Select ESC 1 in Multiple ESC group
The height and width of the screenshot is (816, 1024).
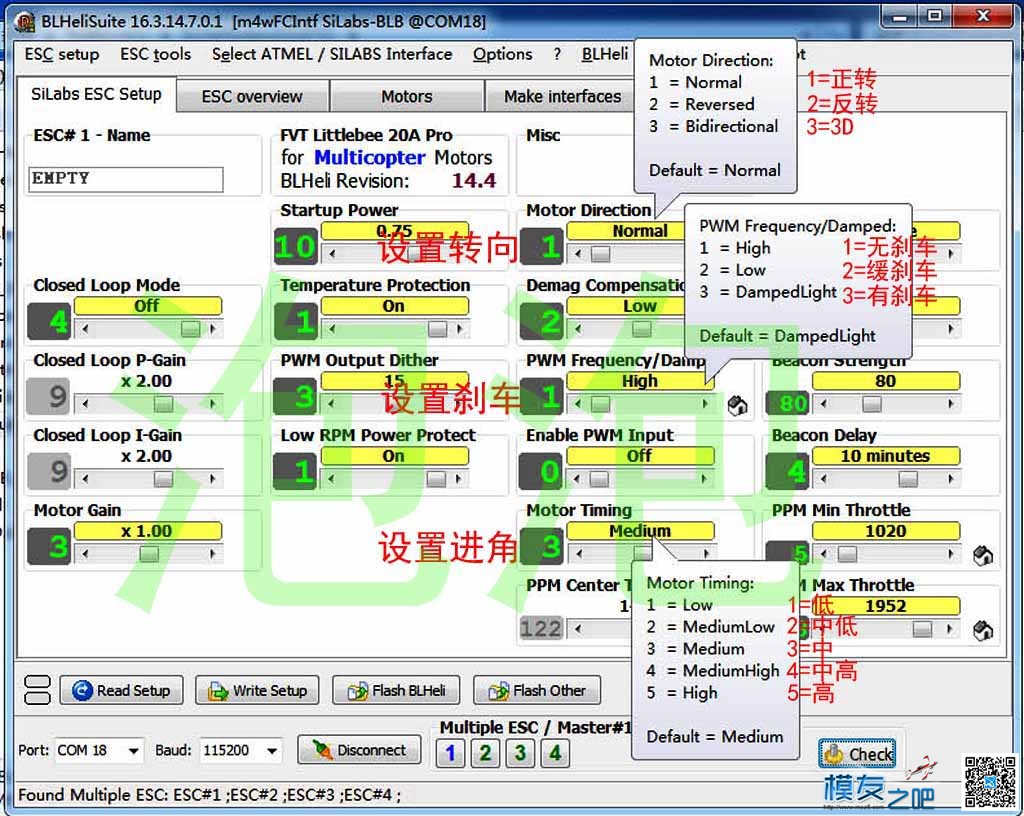pyautogui.click(x=450, y=753)
